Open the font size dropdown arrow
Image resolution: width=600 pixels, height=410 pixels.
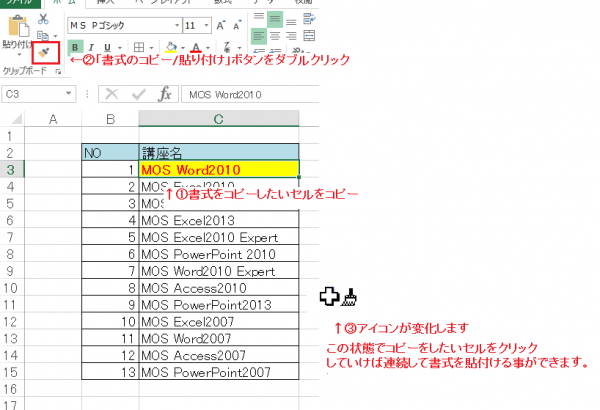click(x=207, y=26)
